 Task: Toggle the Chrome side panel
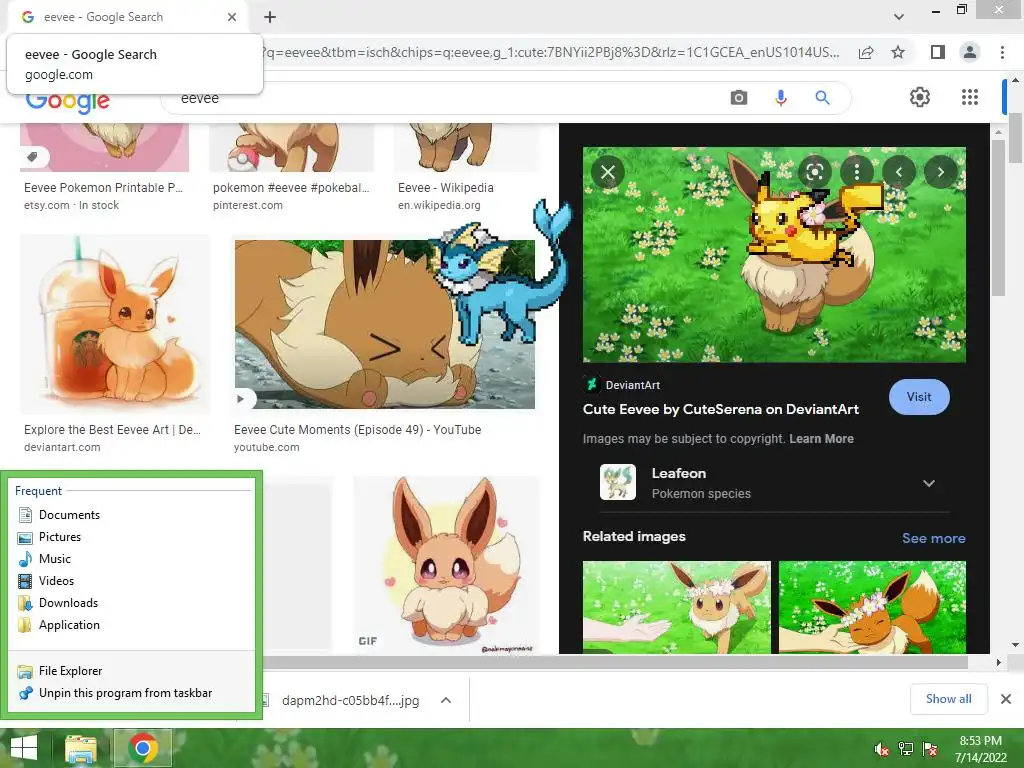point(938,52)
